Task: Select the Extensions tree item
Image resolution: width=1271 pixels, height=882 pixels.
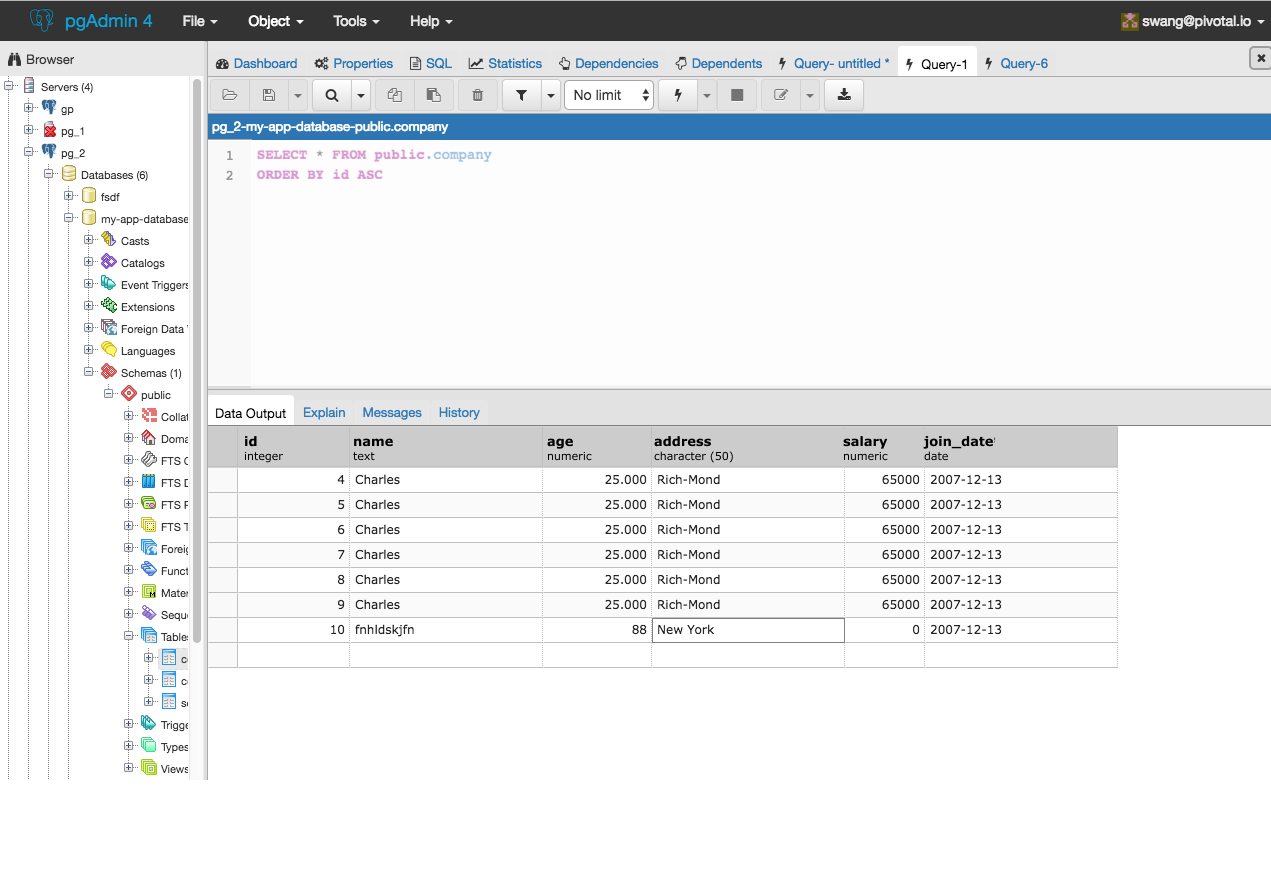Action: [147, 307]
